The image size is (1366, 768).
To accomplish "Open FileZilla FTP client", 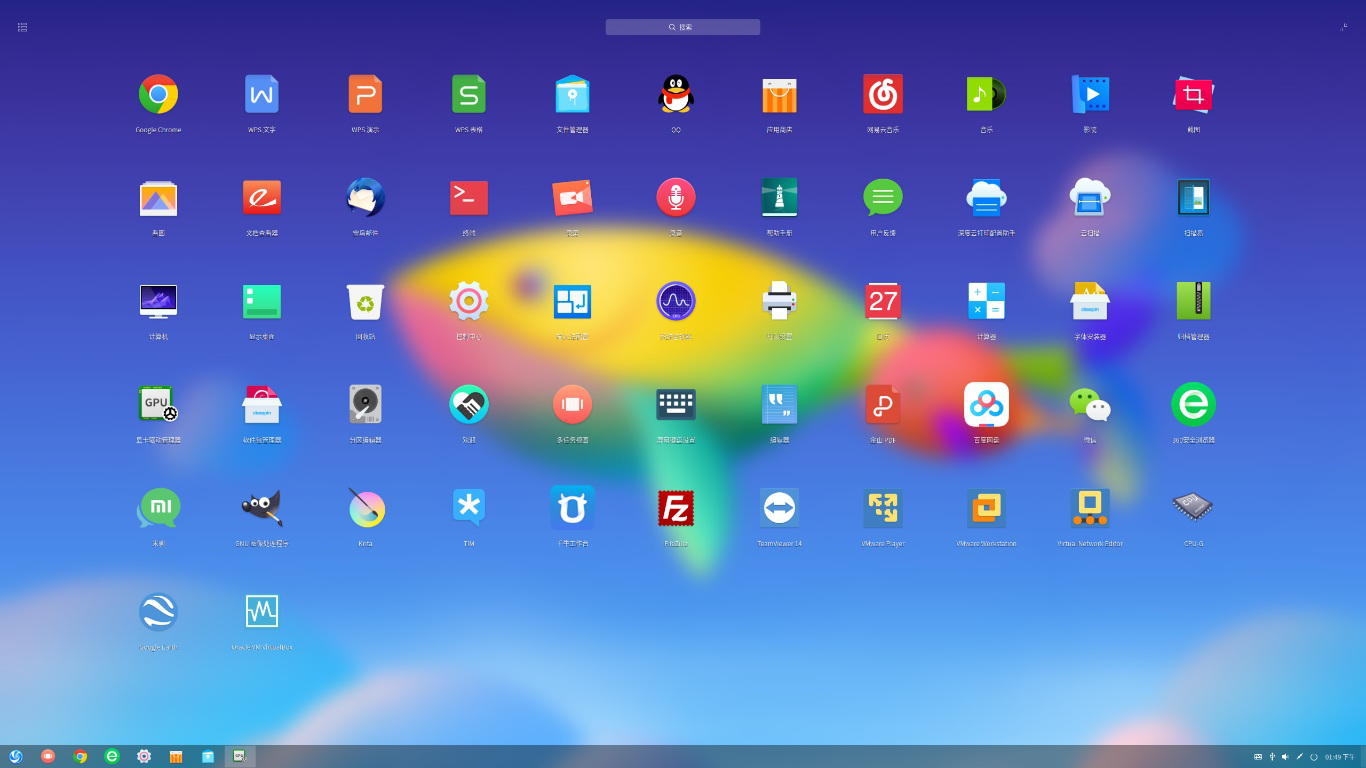I will [676, 508].
